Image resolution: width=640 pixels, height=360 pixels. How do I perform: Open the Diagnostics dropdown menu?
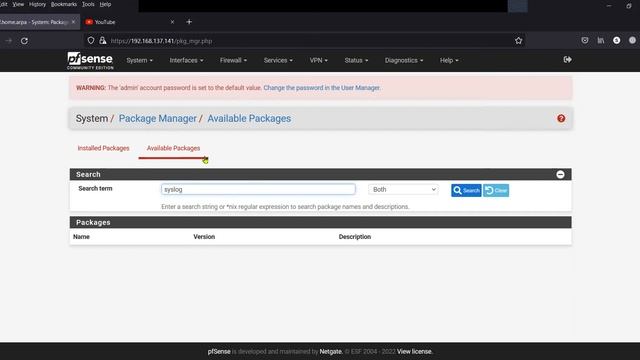point(404,60)
